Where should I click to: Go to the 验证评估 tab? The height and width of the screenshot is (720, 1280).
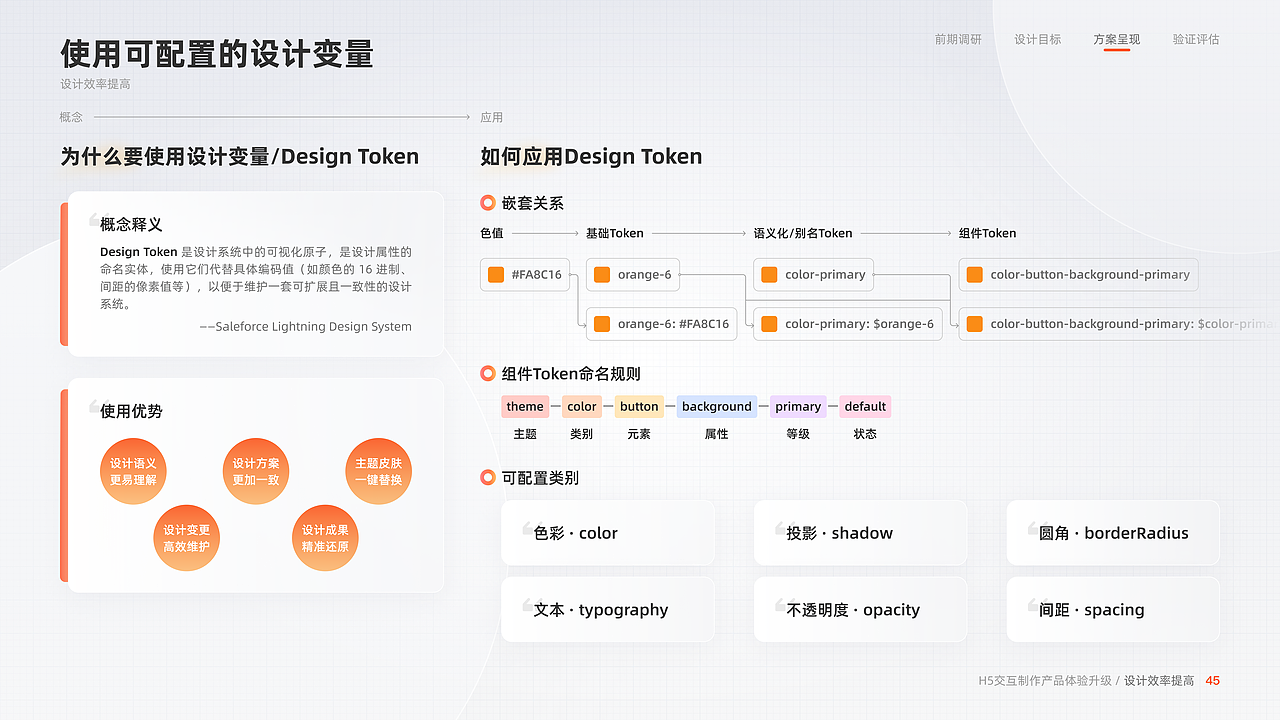pos(1196,39)
